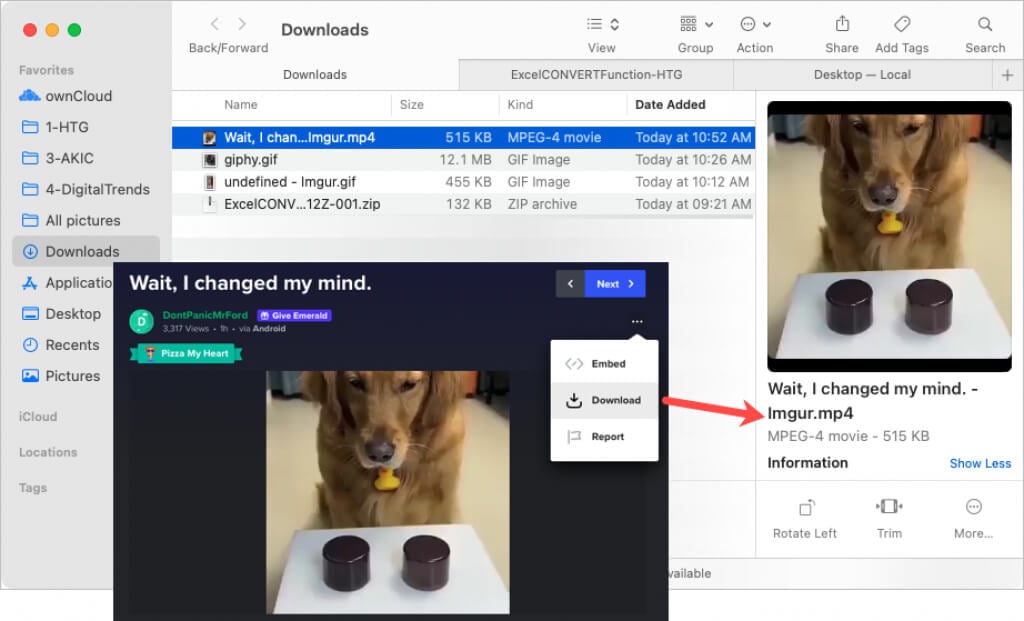The height and width of the screenshot is (621, 1024).
Task: Click the Imgur three-dot options icon
Action: pos(637,322)
